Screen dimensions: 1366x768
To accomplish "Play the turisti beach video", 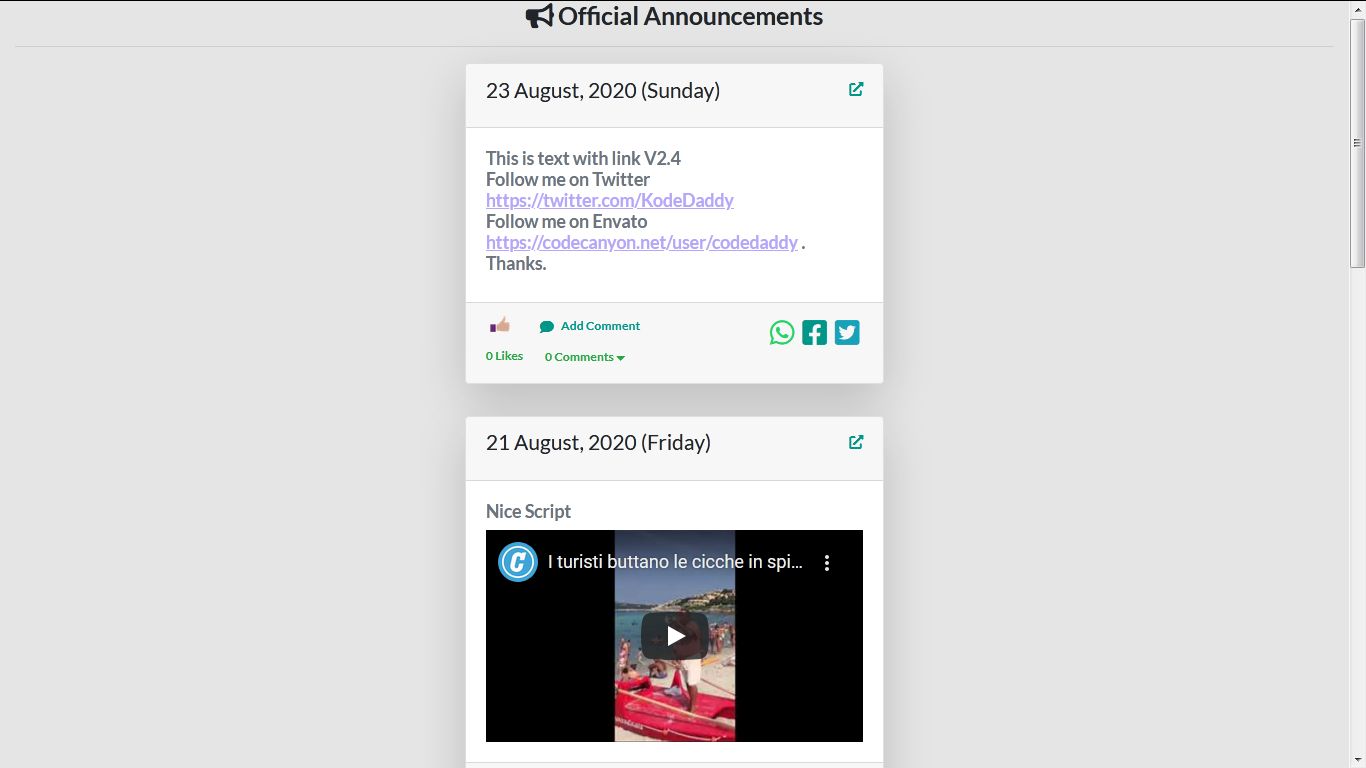I will 673,635.
